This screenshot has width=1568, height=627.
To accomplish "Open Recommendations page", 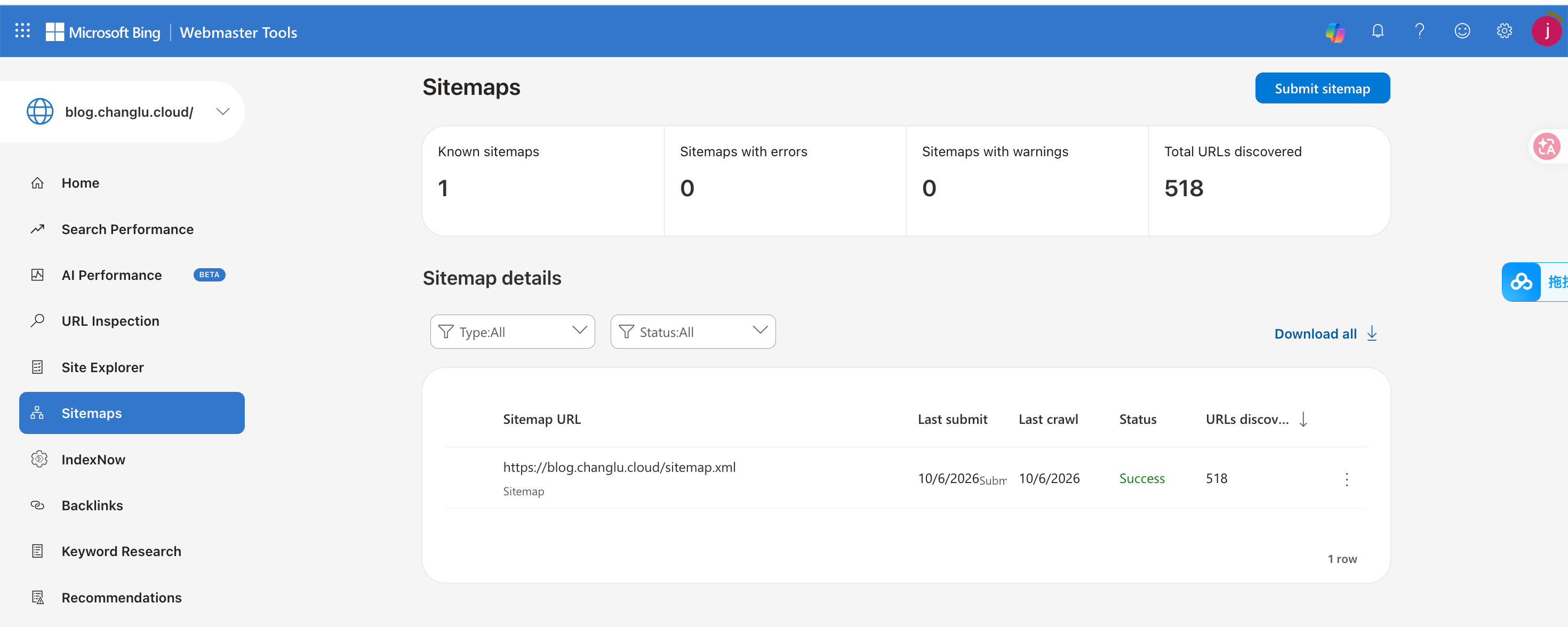I will point(132,598).
